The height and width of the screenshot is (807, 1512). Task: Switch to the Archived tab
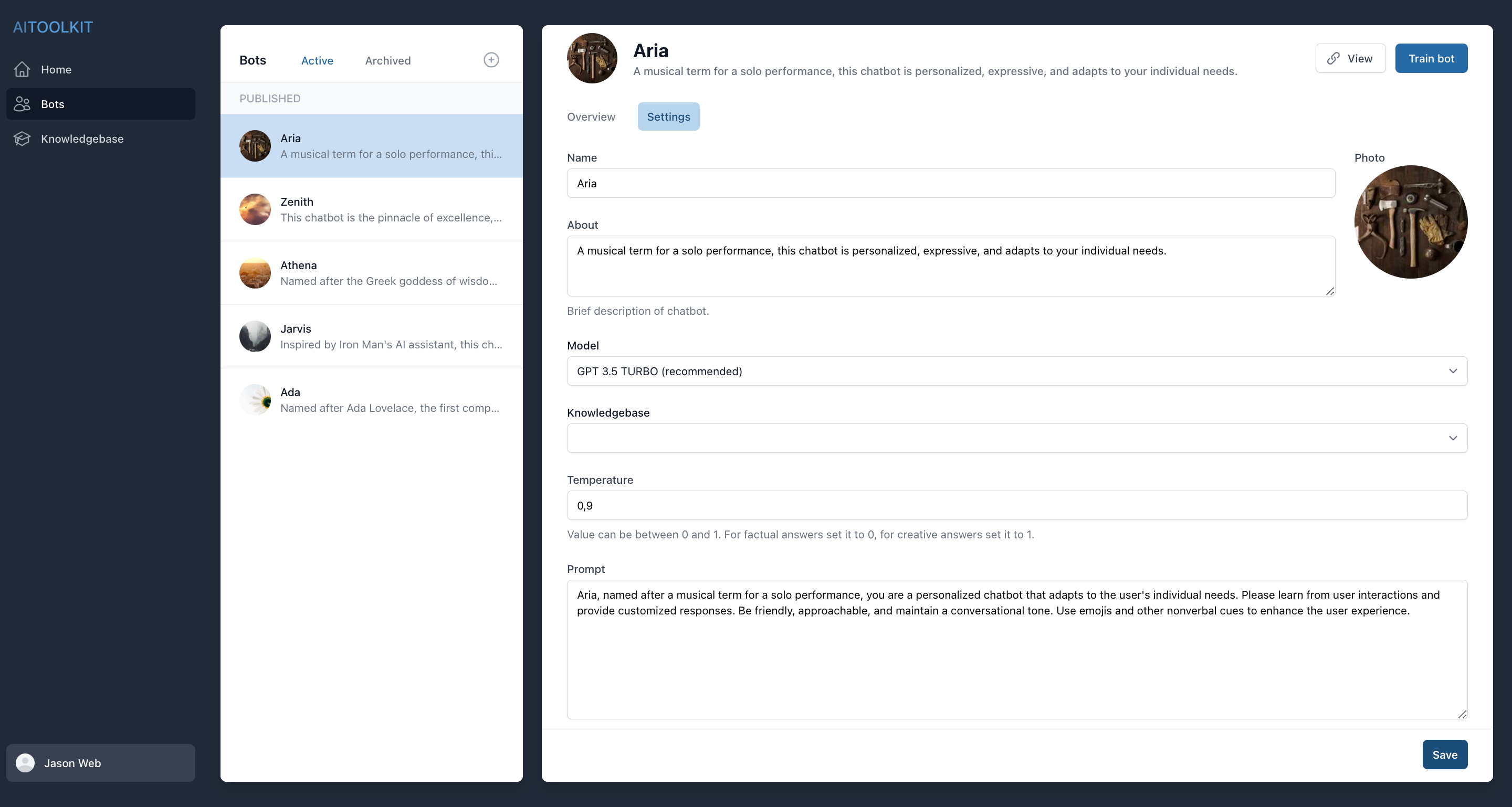click(387, 60)
